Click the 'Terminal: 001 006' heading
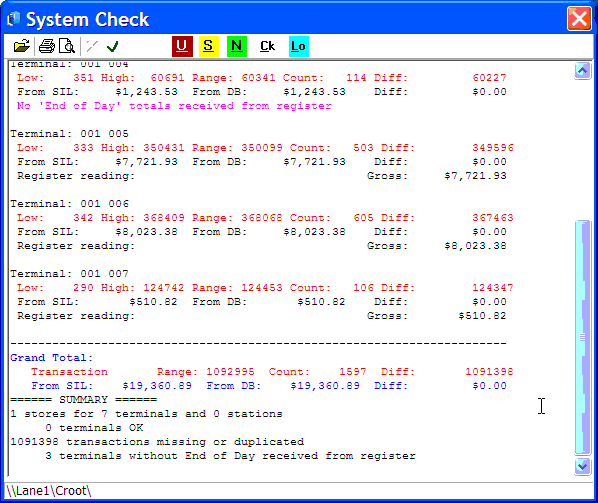The width and height of the screenshot is (598, 503). pyautogui.click(x=69, y=204)
